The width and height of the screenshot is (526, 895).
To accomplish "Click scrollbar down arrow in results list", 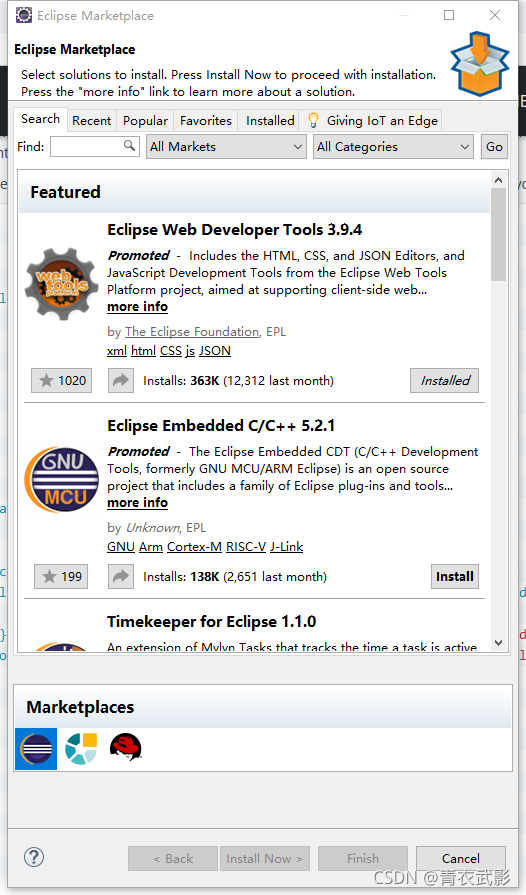I will [x=498, y=642].
